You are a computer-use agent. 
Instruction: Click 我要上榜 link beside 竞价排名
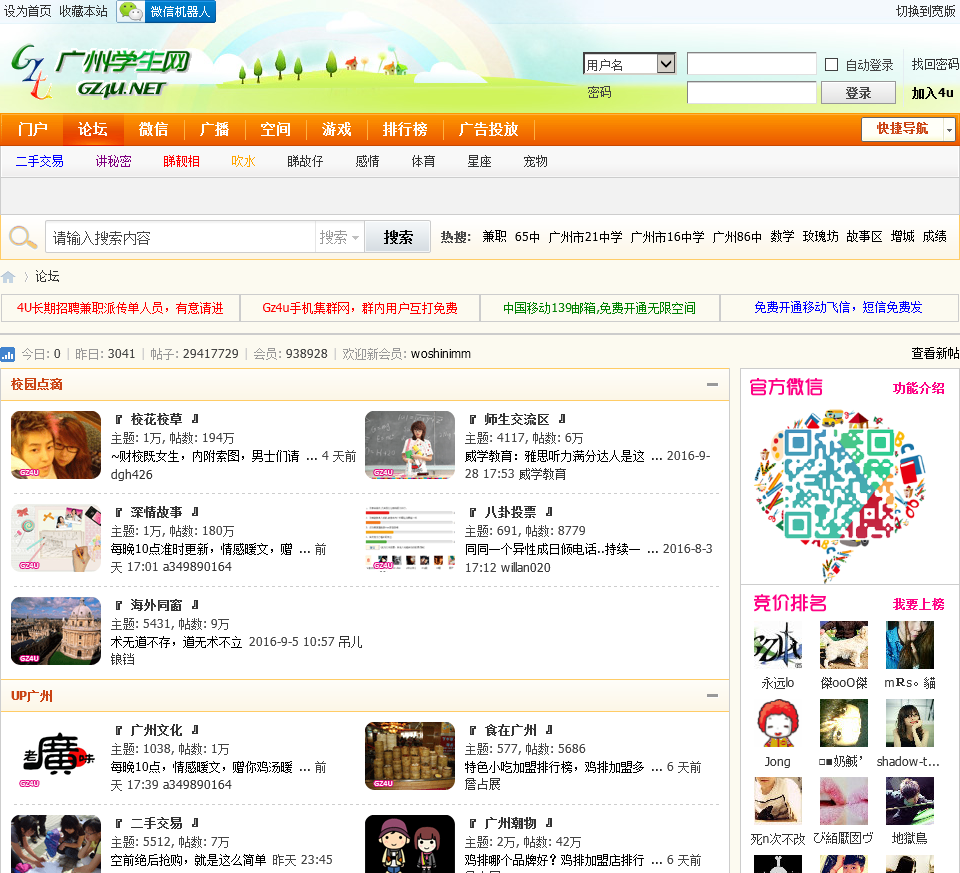pyautogui.click(x=918, y=604)
